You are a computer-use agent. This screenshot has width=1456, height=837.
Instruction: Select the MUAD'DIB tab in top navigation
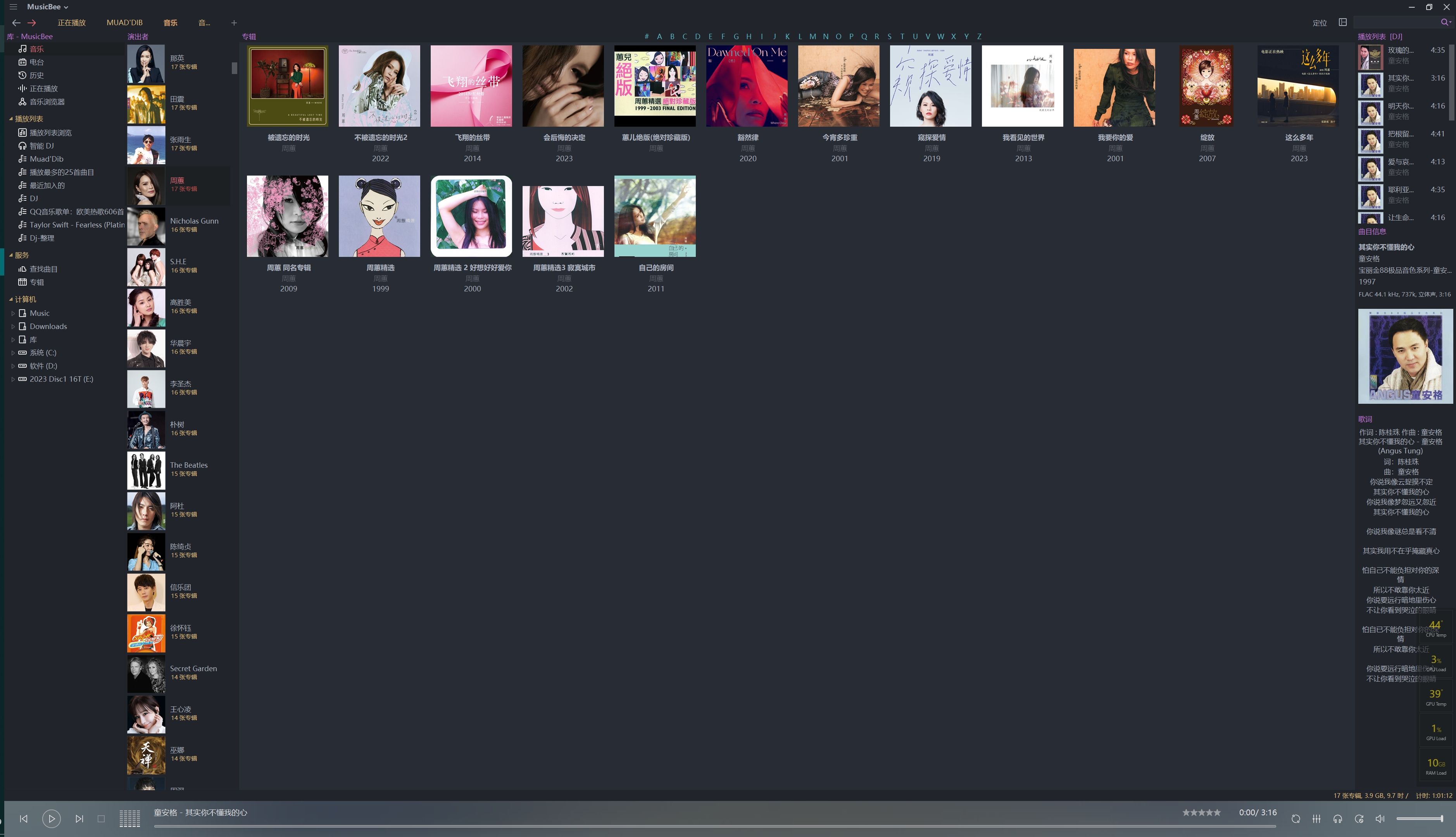click(x=124, y=22)
